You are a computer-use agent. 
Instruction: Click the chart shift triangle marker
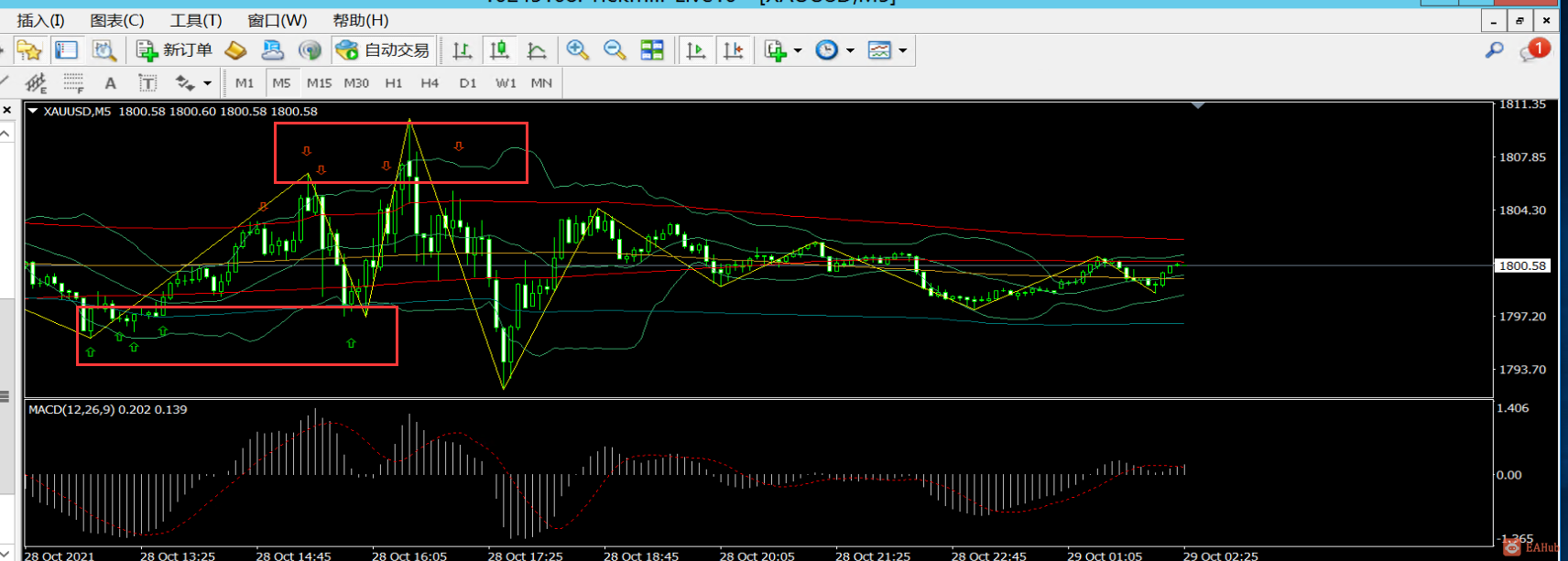pos(1198,106)
